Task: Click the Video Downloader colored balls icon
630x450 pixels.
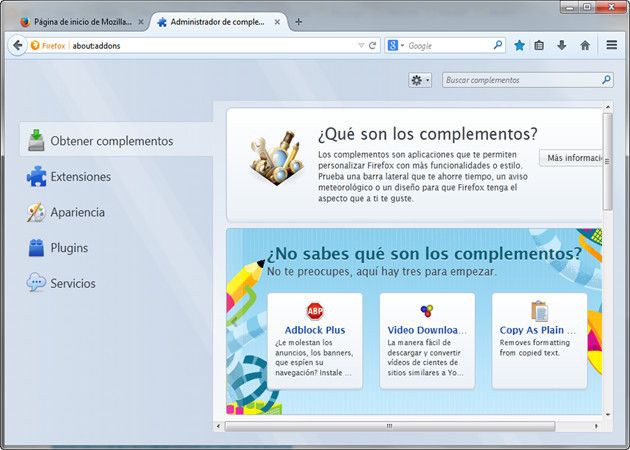Action: pos(427,311)
